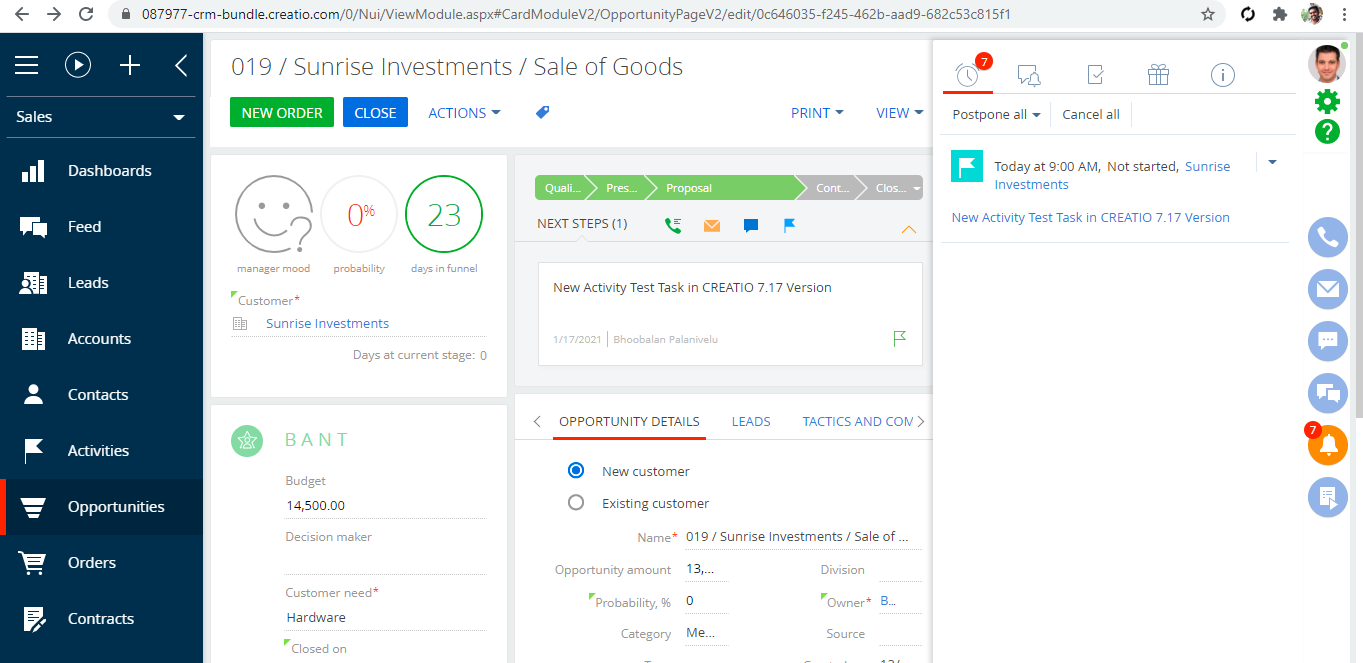
Task: Expand the reminder item dropdown arrow
Action: coord(1272,162)
